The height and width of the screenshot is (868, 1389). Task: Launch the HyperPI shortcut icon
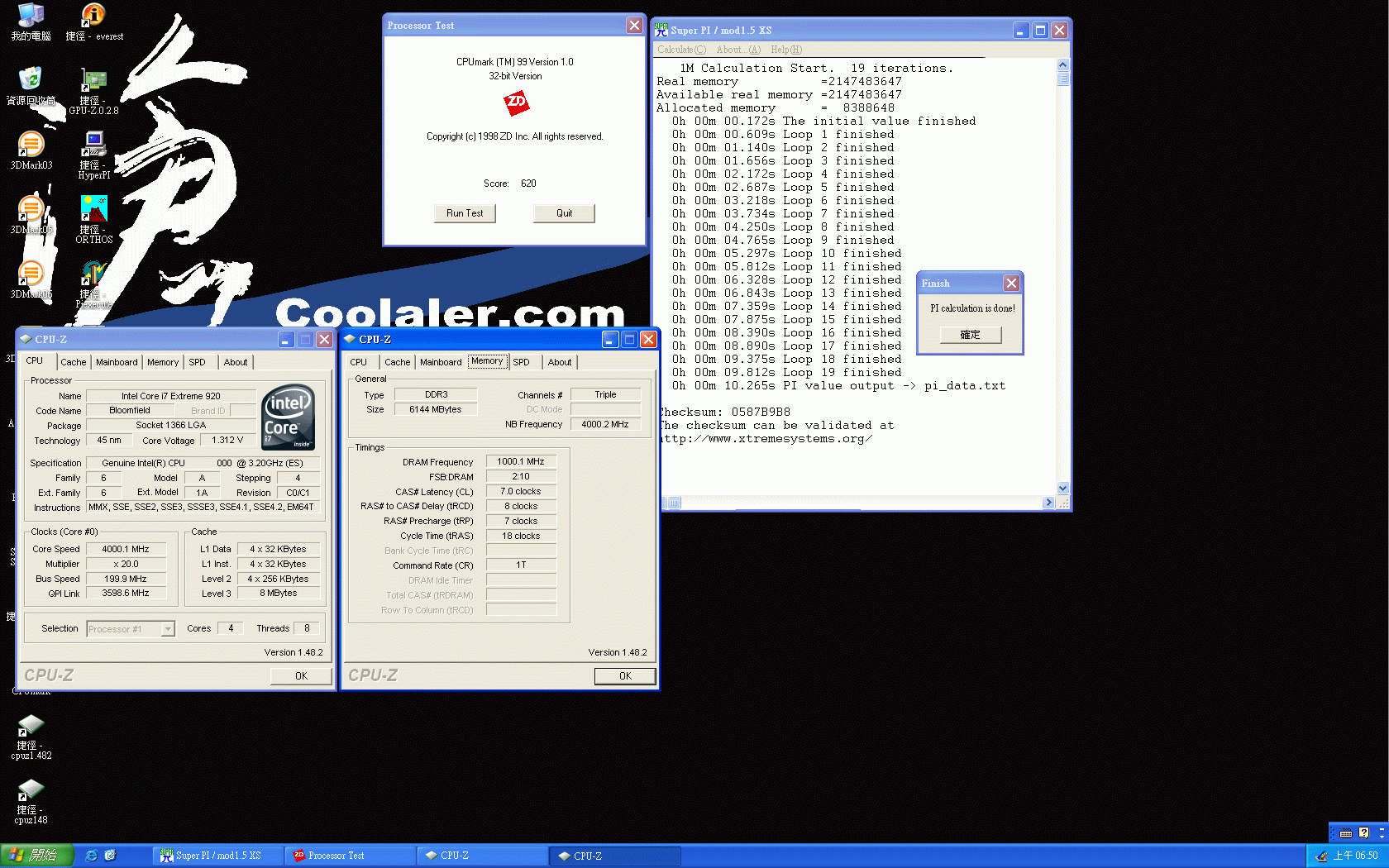[93, 144]
